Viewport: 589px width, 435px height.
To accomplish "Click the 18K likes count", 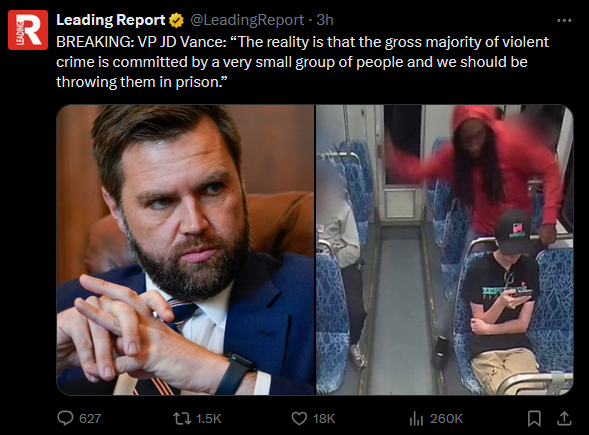I will [x=324, y=418].
